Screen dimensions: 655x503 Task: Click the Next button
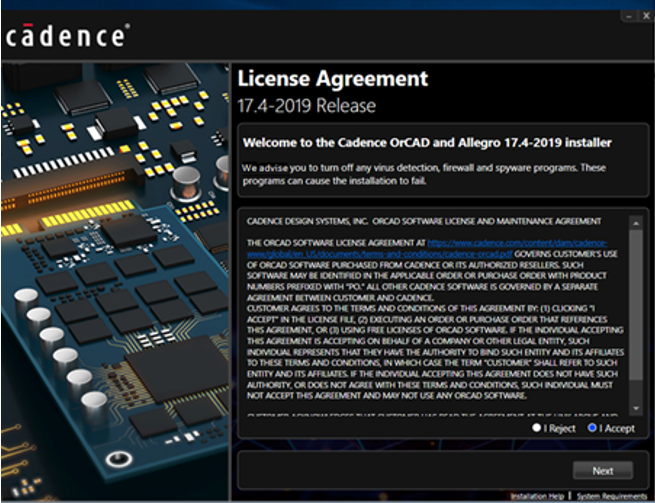click(x=603, y=471)
